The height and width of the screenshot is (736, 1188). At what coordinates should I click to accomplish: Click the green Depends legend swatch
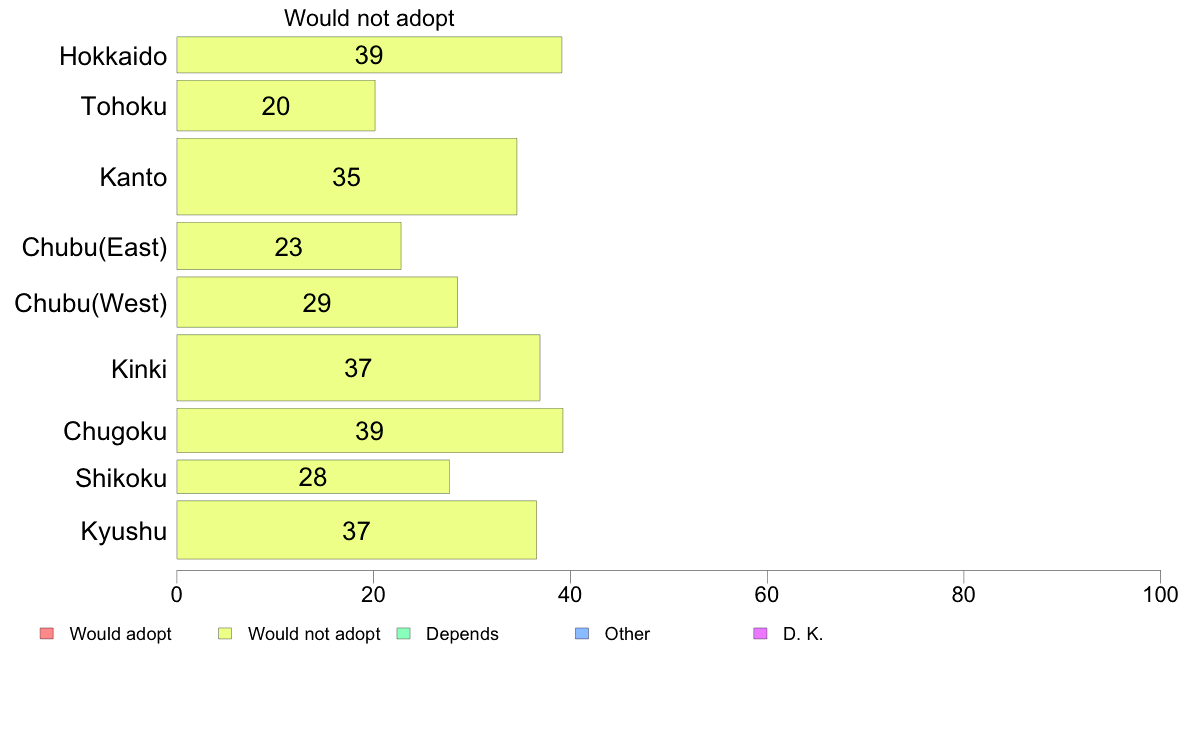(x=404, y=634)
